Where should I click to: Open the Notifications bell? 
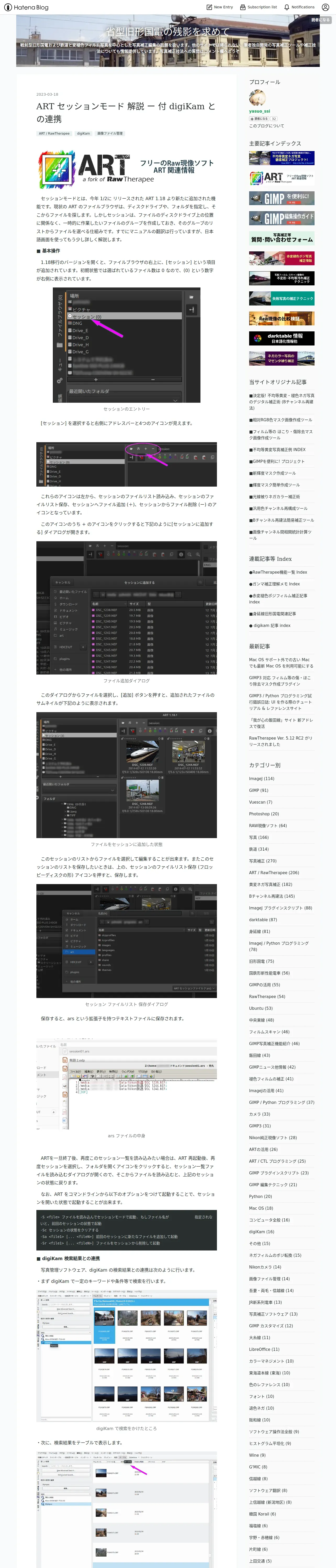[299, 7]
